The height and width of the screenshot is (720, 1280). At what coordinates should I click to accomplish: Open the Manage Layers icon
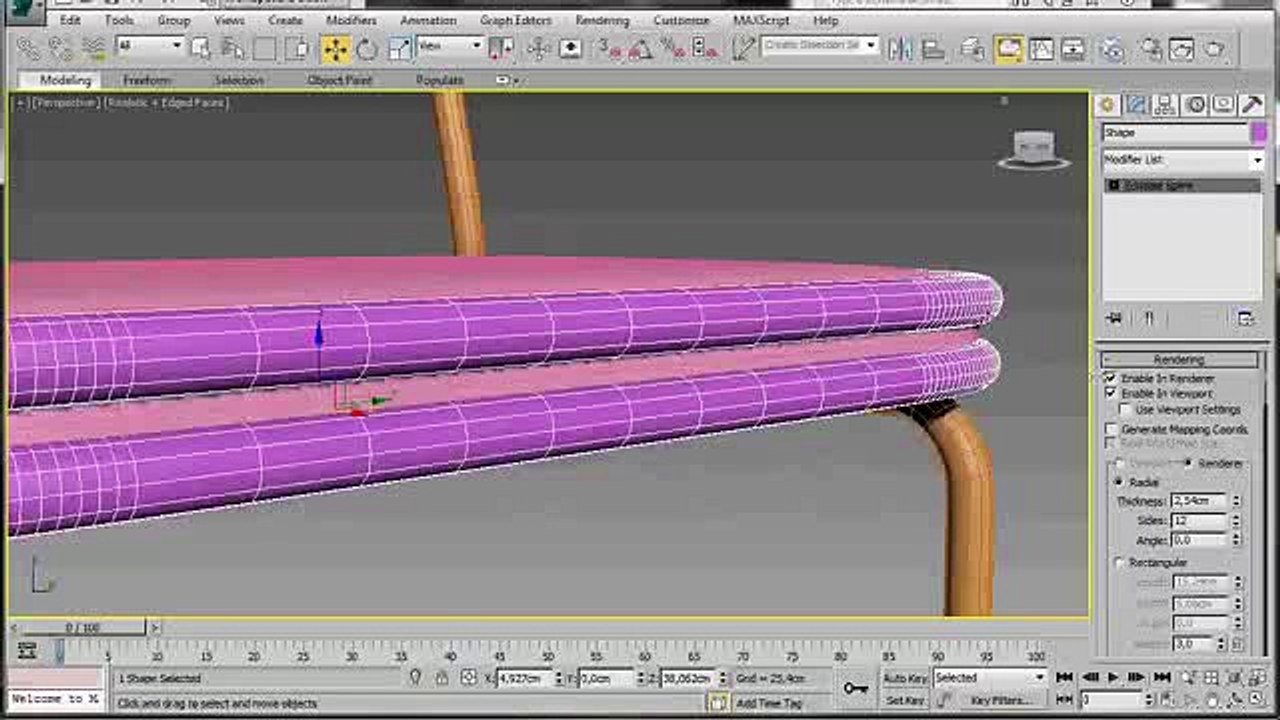(x=972, y=47)
